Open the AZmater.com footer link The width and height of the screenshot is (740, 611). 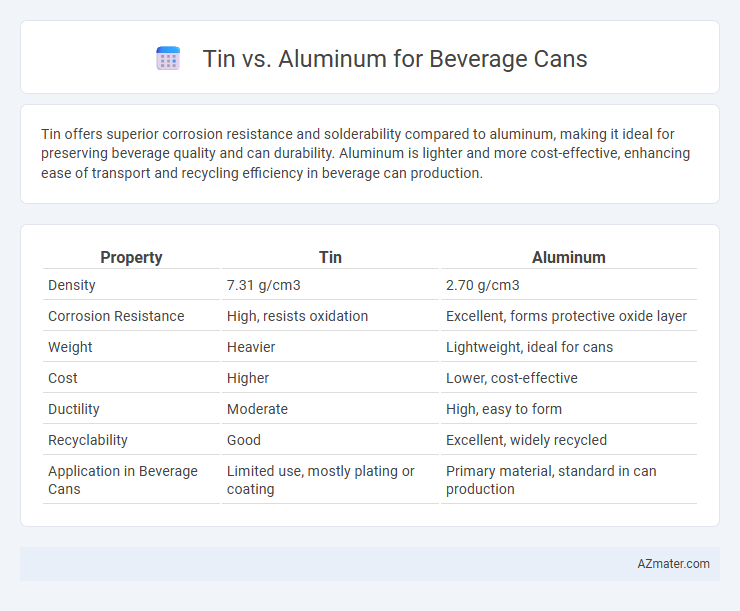[673, 564]
